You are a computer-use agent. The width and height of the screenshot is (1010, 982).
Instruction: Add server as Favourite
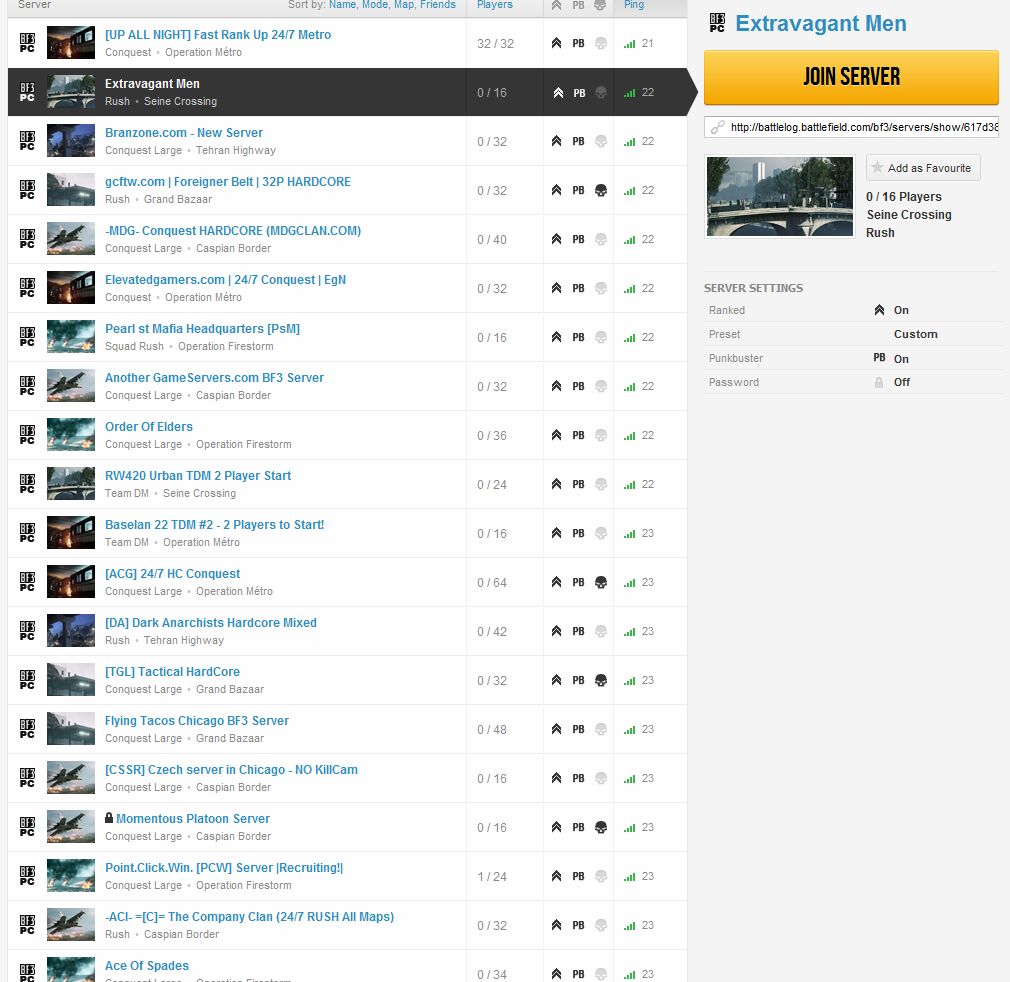923,168
